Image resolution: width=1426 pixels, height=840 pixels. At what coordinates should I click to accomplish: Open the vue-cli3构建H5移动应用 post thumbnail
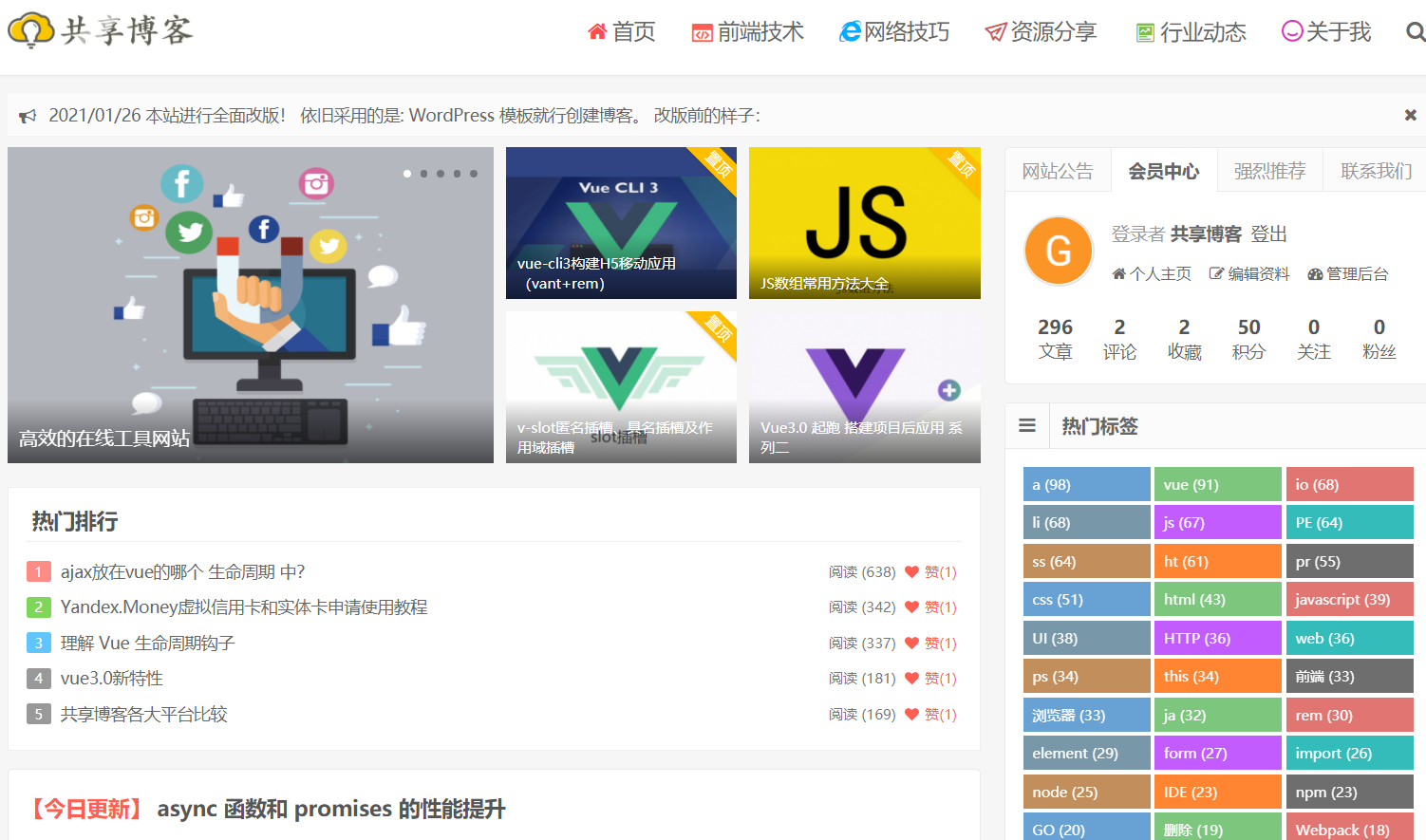[x=621, y=223]
